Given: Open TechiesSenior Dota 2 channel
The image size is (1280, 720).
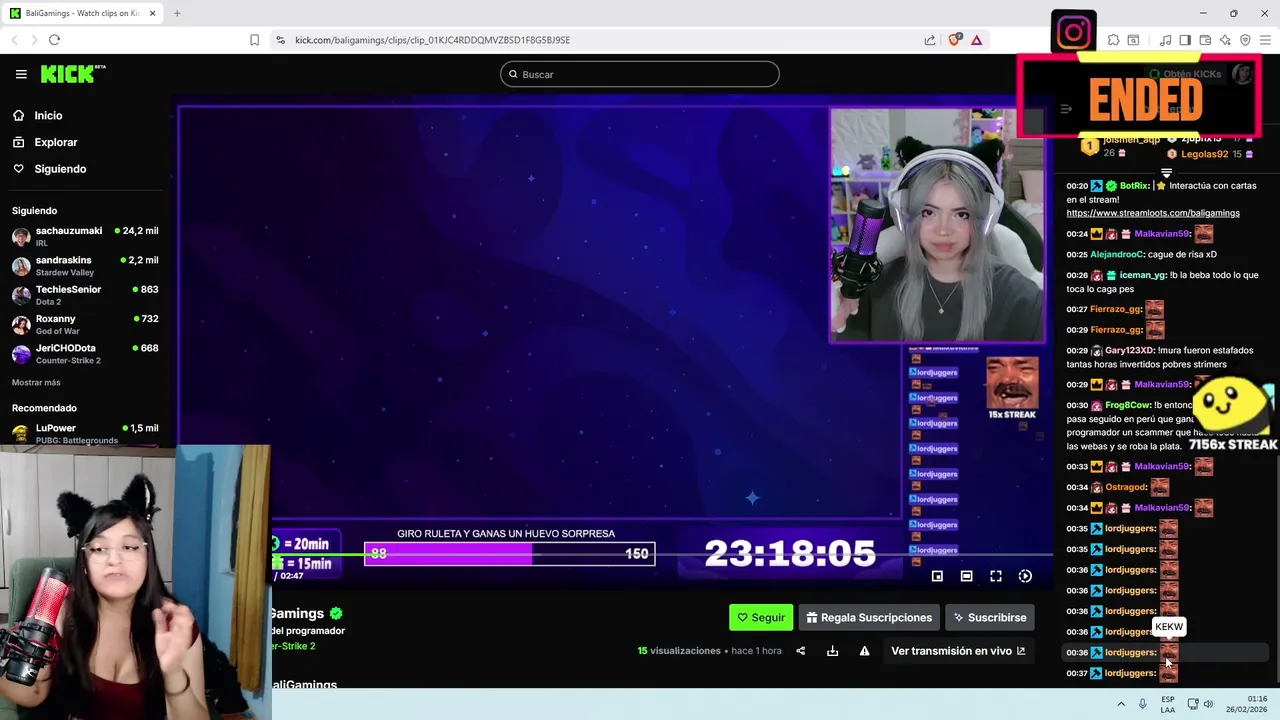Looking at the screenshot, I should pyautogui.click(x=84, y=295).
